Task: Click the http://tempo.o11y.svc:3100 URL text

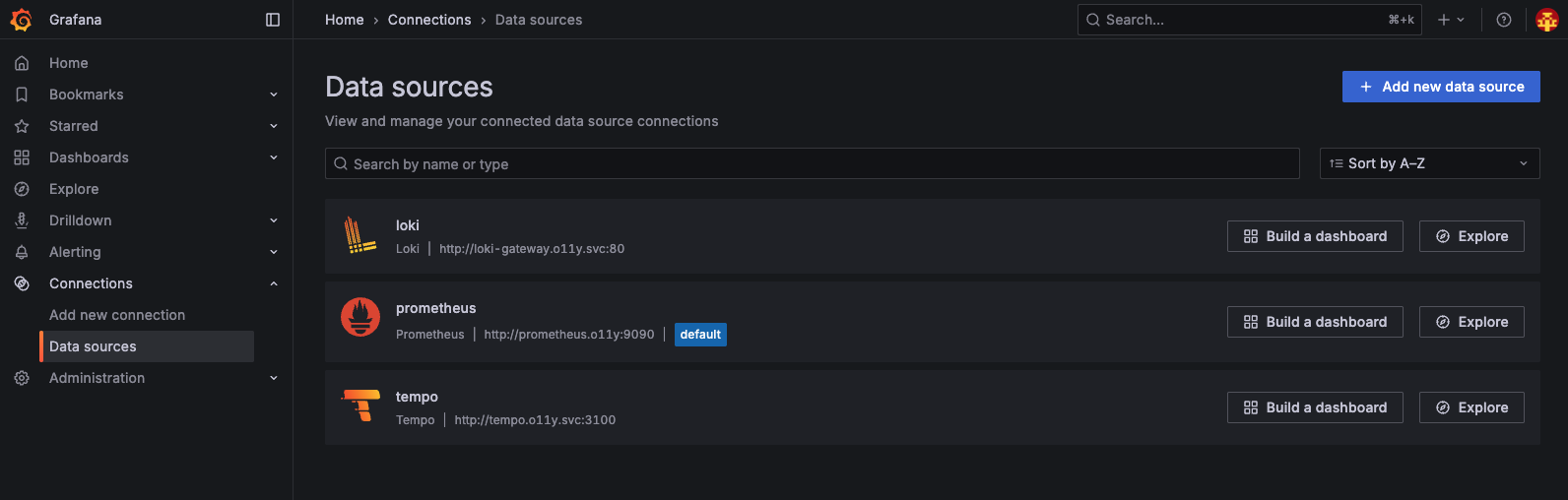Action: coord(535,420)
